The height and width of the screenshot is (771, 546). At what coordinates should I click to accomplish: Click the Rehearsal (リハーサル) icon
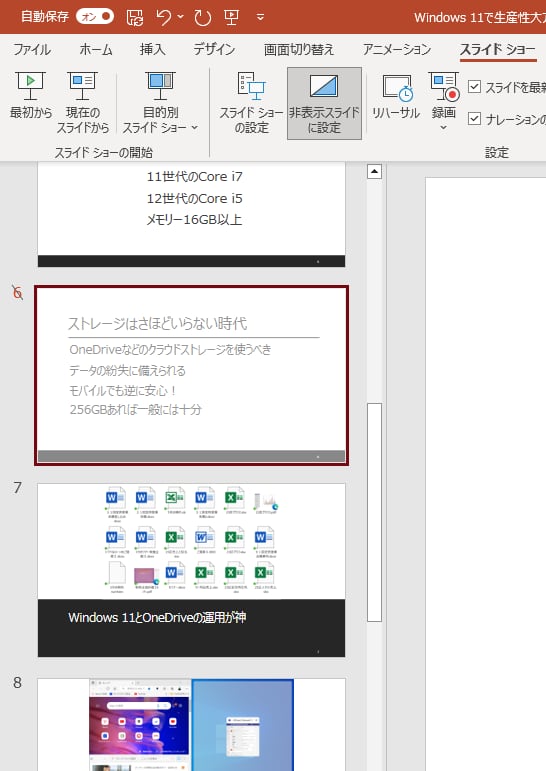(396, 88)
